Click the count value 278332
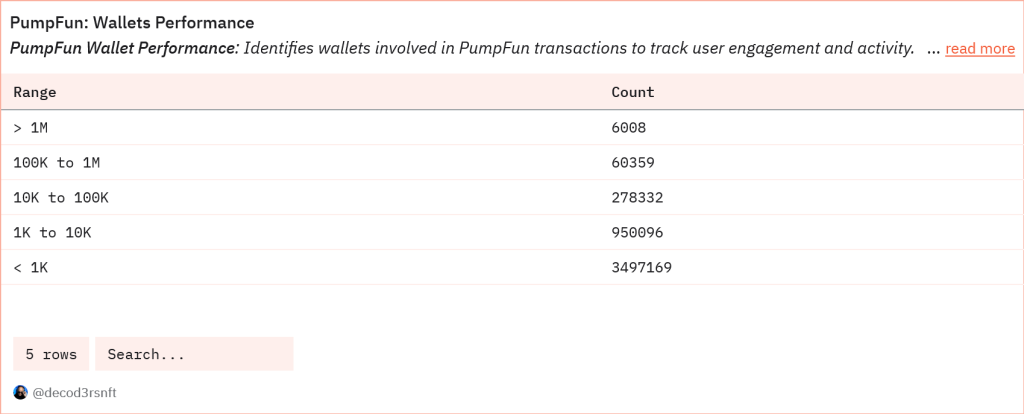The image size is (1024, 414). click(637, 197)
